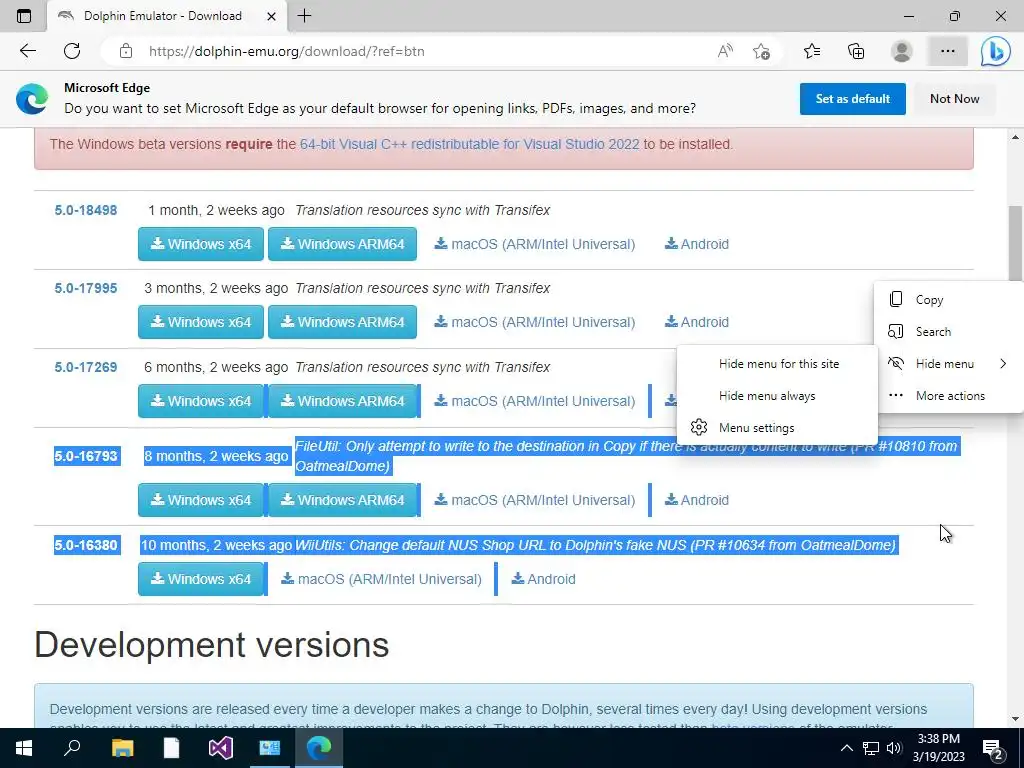Select Hide menu always
The image size is (1024, 768).
tap(777, 396)
